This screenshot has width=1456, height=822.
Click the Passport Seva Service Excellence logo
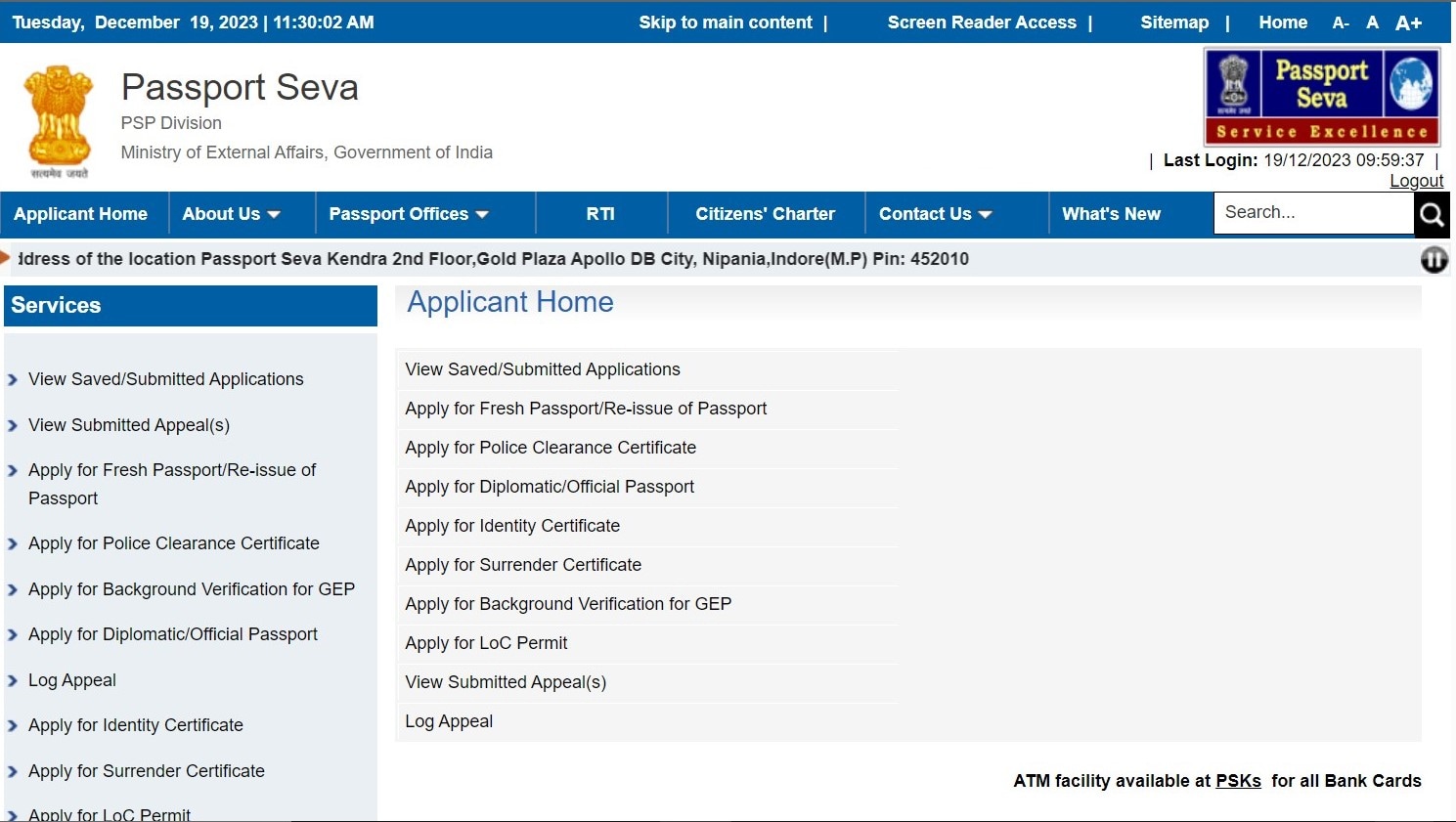1321,97
